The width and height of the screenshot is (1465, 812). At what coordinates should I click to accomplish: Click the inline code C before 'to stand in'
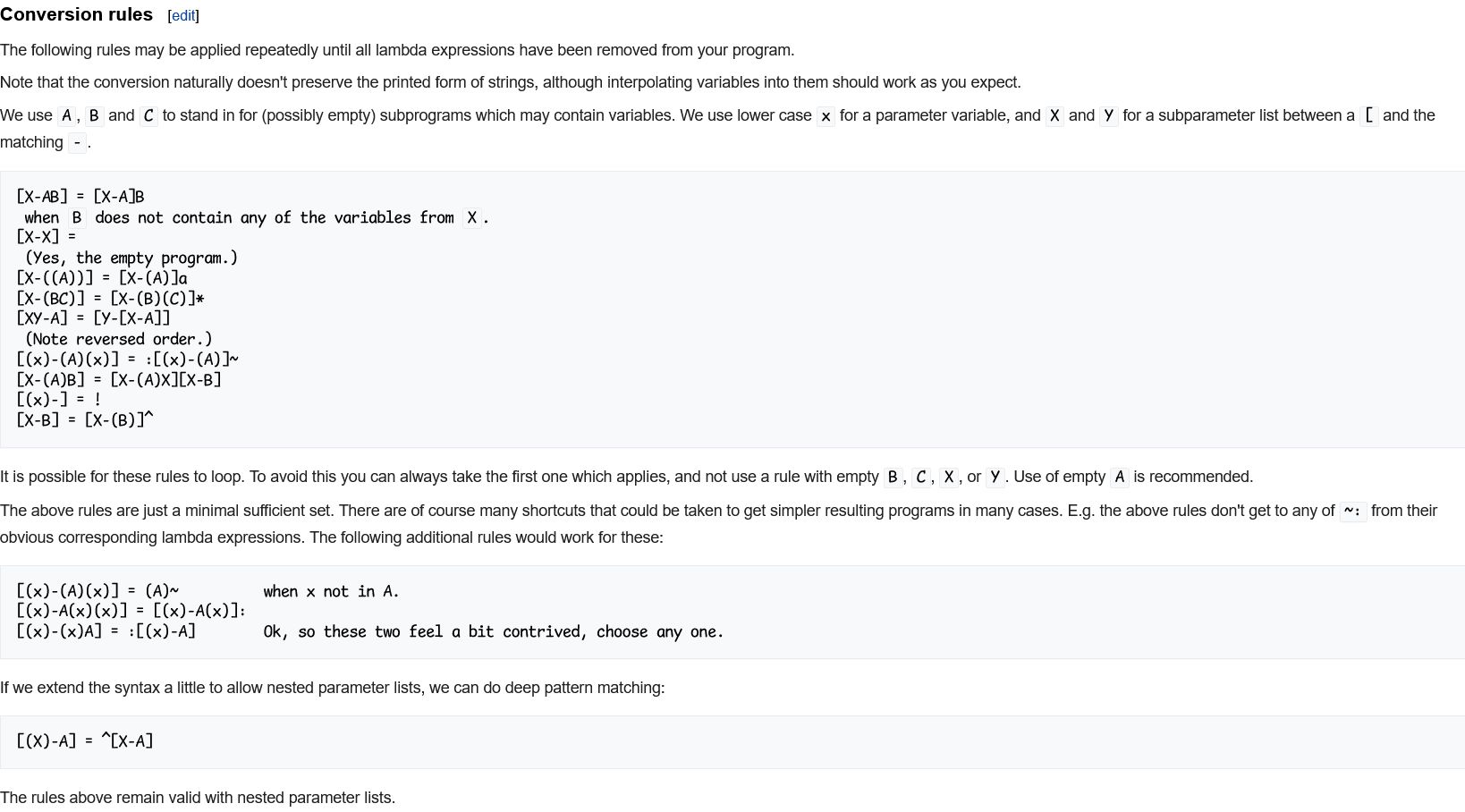tap(148, 116)
